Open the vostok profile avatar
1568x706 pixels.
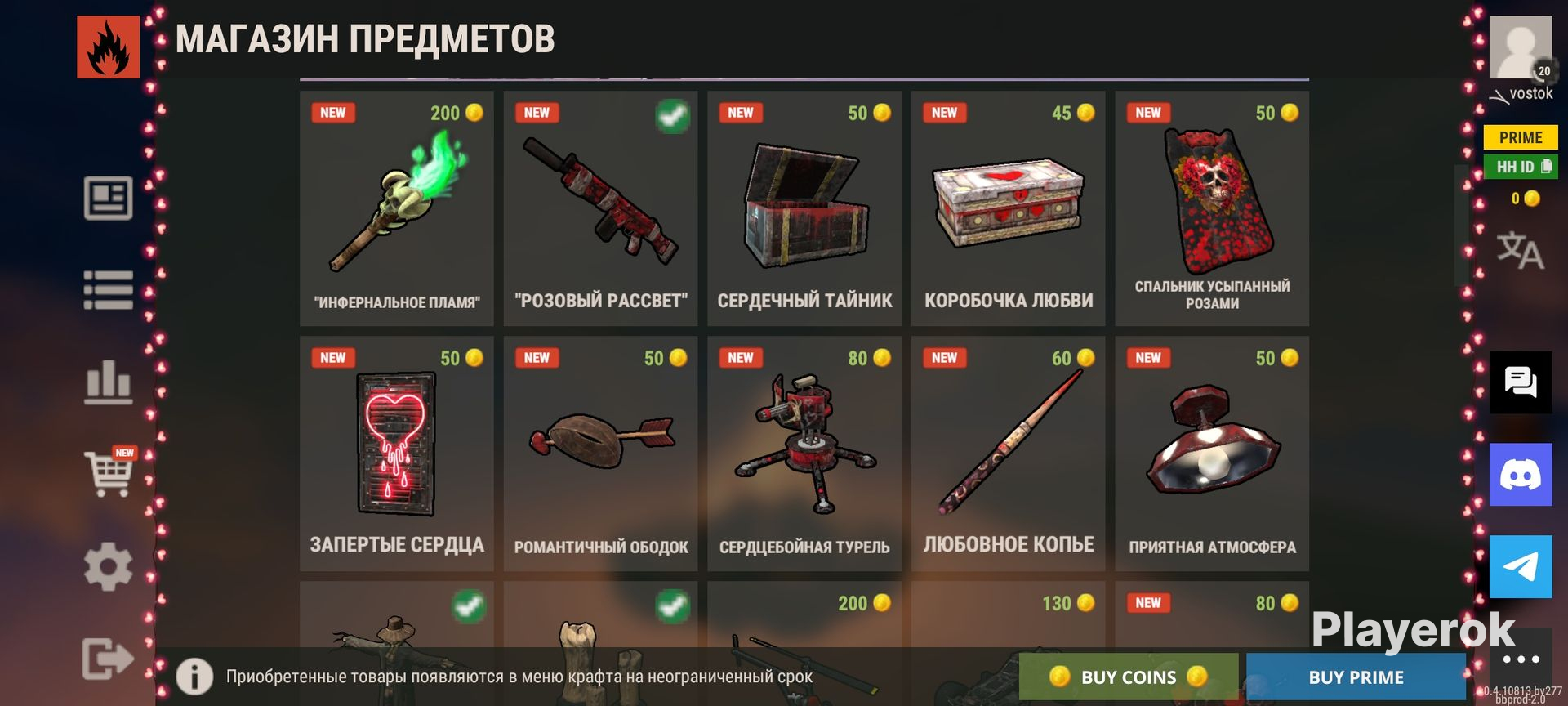(x=1521, y=47)
